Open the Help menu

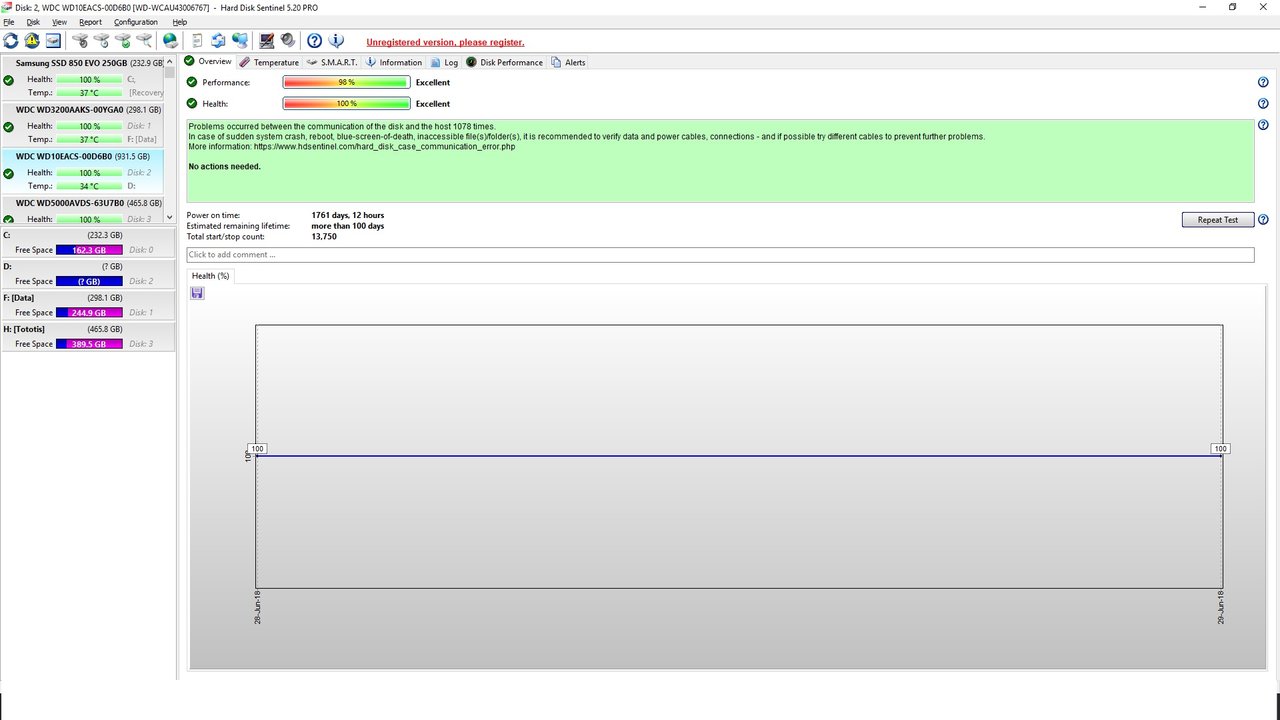pyautogui.click(x=180, y=22)
